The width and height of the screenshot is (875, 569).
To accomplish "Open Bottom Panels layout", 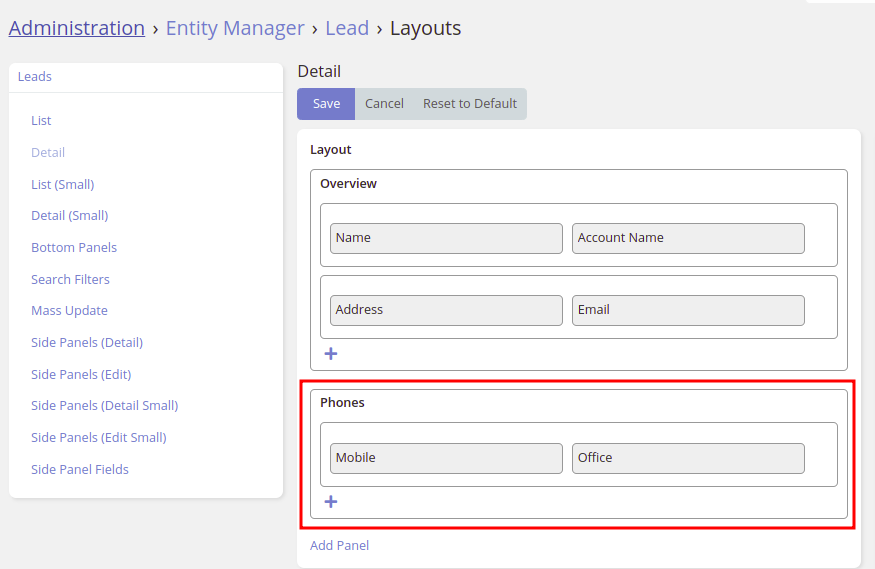I will click(x=74, y=248).
